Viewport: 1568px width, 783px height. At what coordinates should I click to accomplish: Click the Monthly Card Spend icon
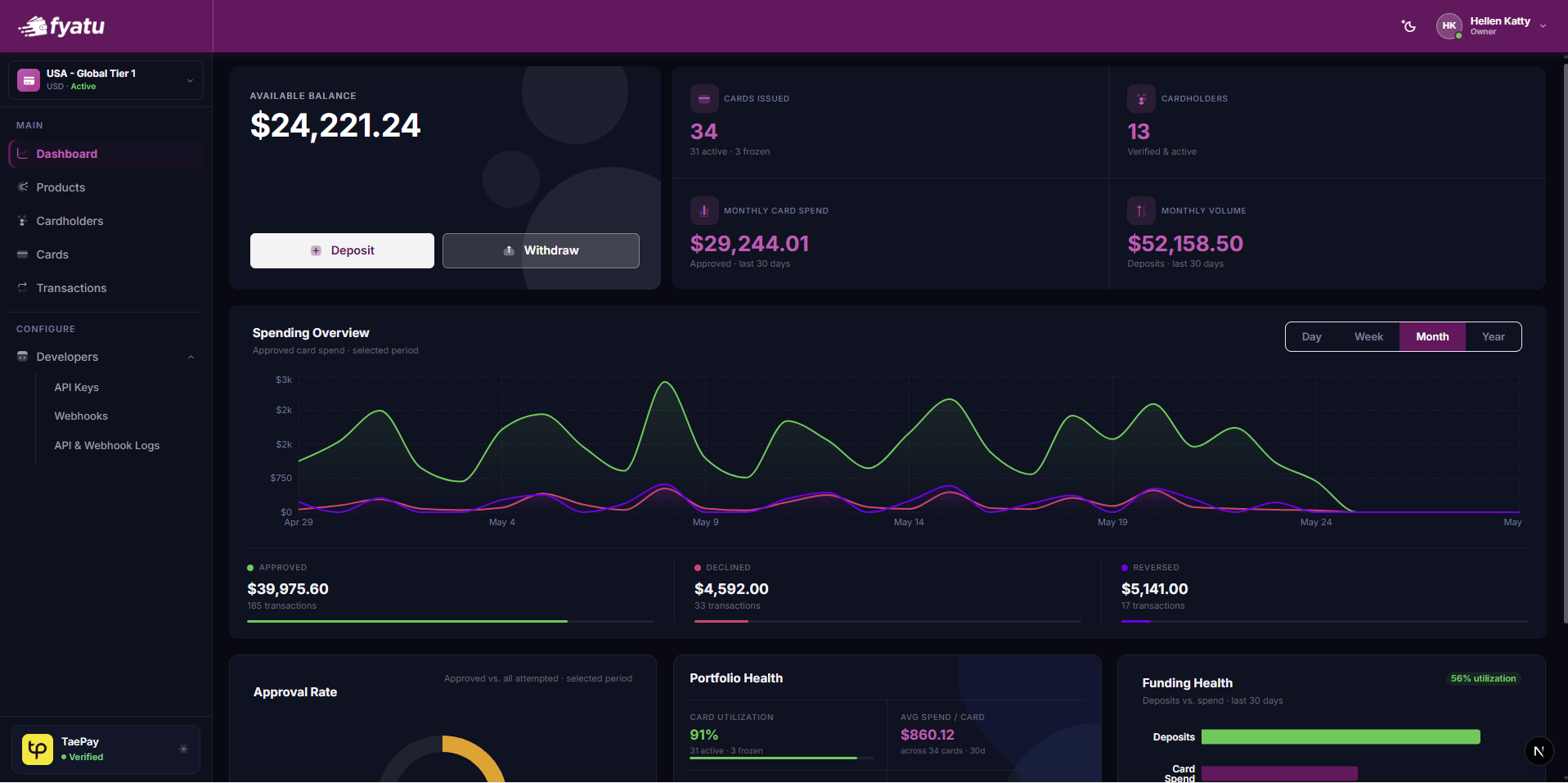[704, 210]
